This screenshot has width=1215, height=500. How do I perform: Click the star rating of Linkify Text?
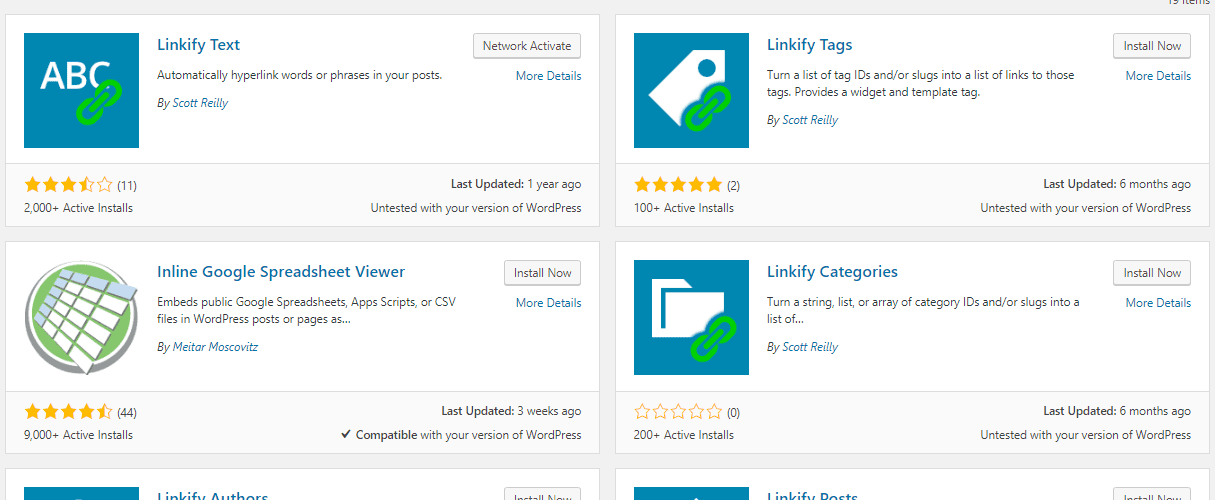coord(68,185)
